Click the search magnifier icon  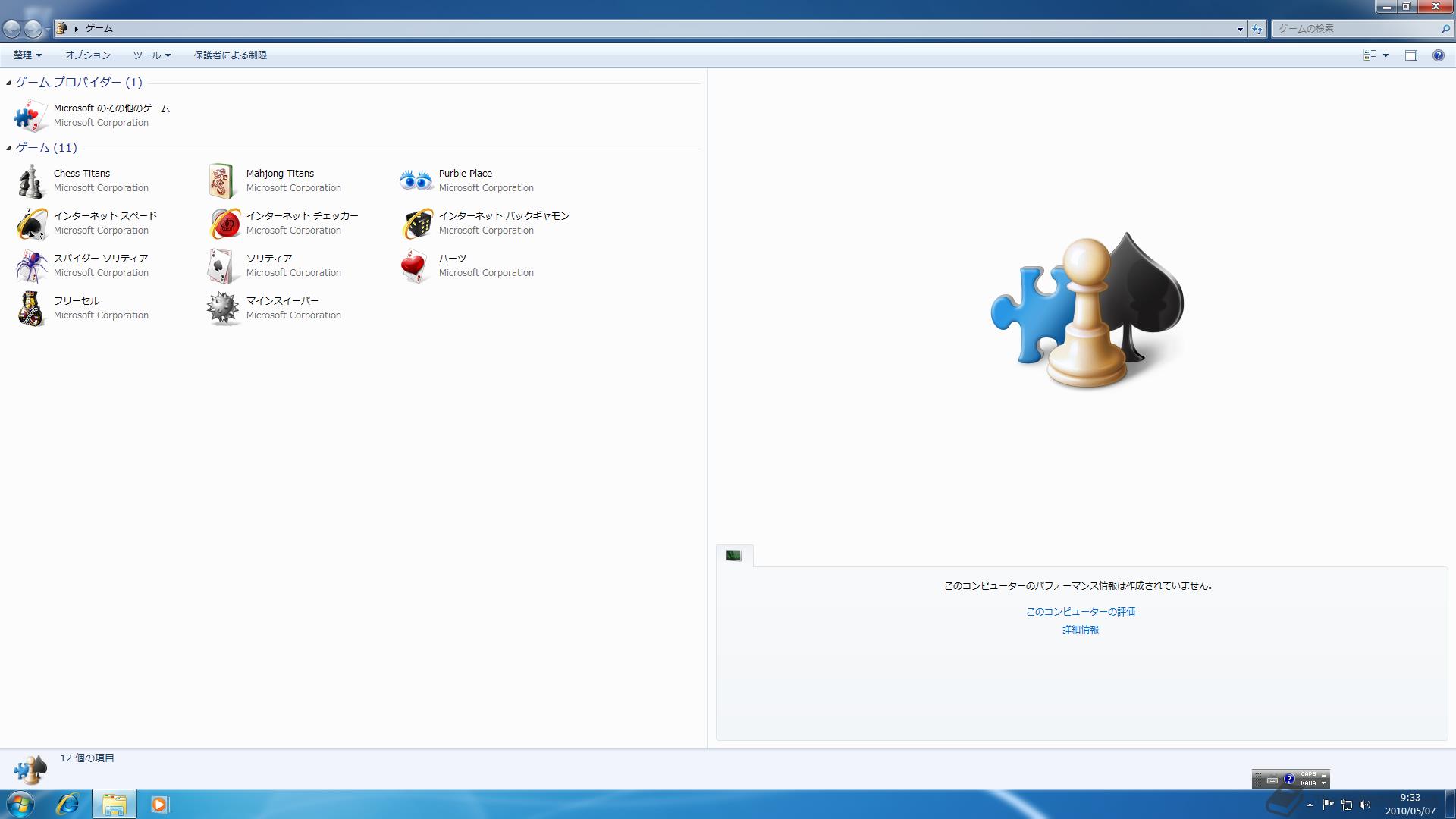pos(1445,29)
